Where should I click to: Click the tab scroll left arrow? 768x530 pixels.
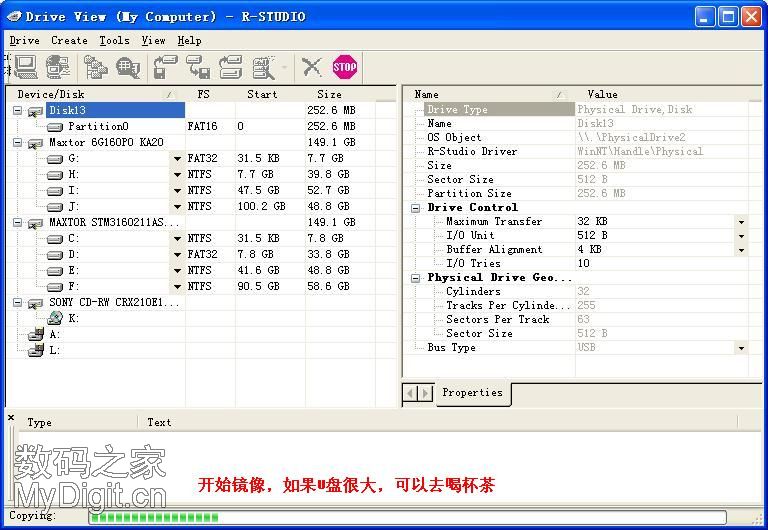click(410, 393)
